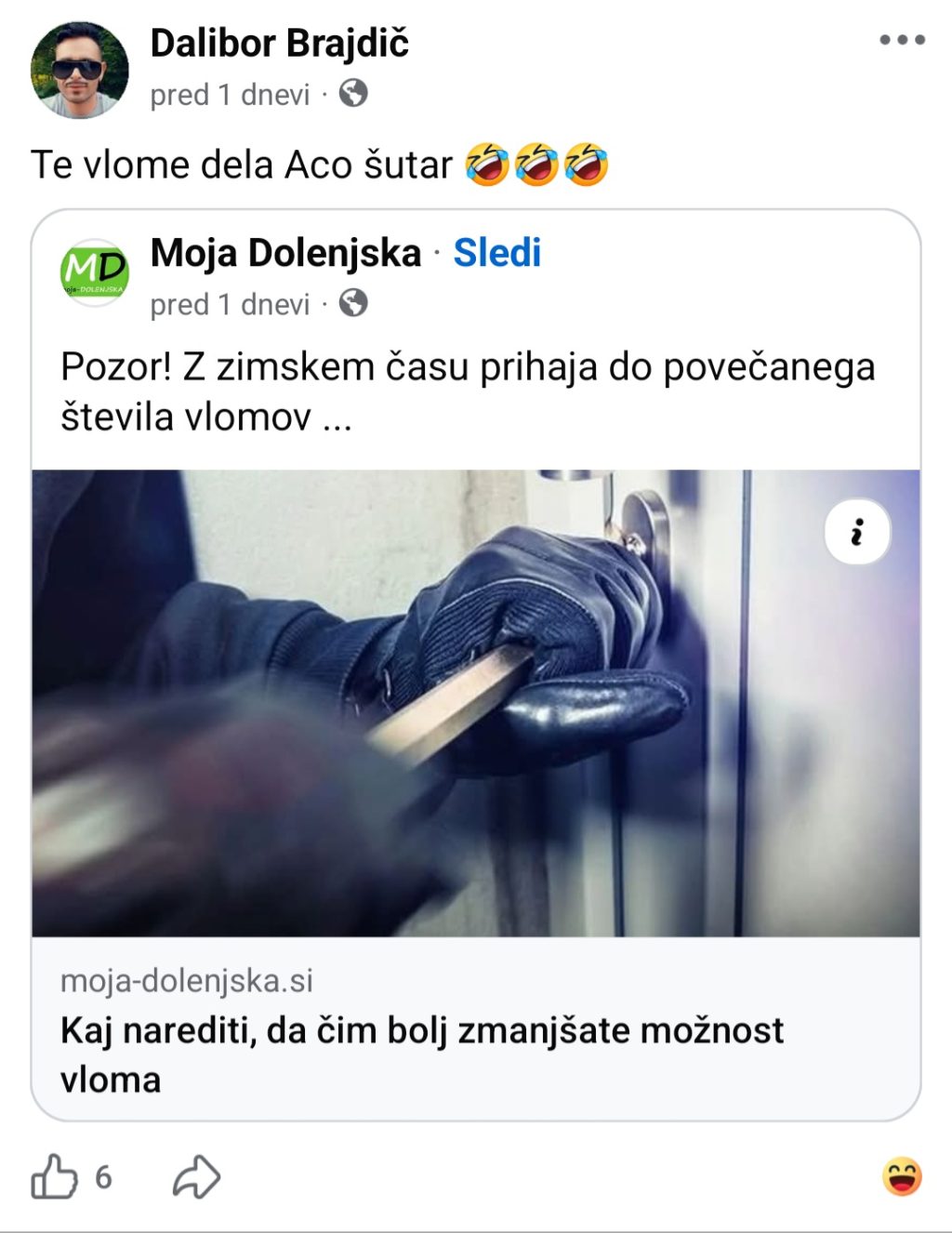Click the thumbs-up Like icon
Screen dimensions: 952x1233
(54, 1177)
